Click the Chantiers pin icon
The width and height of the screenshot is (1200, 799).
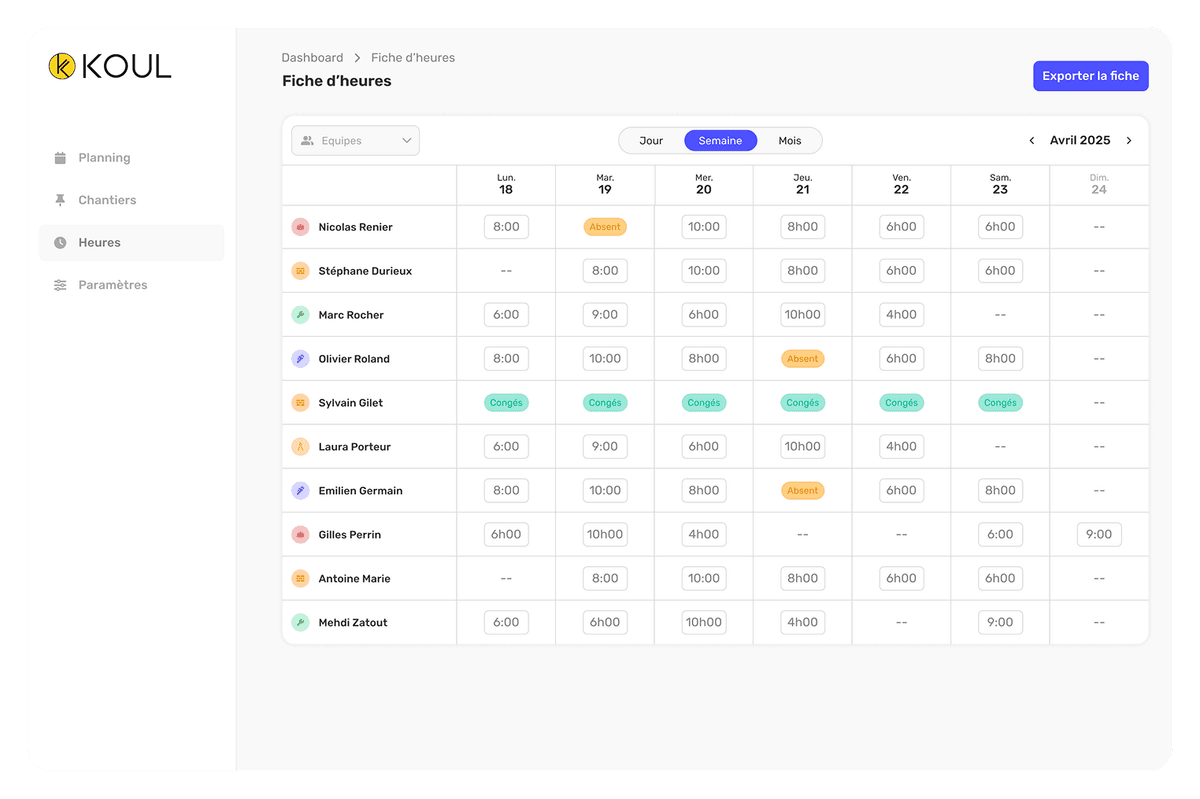tap(60, 200)
